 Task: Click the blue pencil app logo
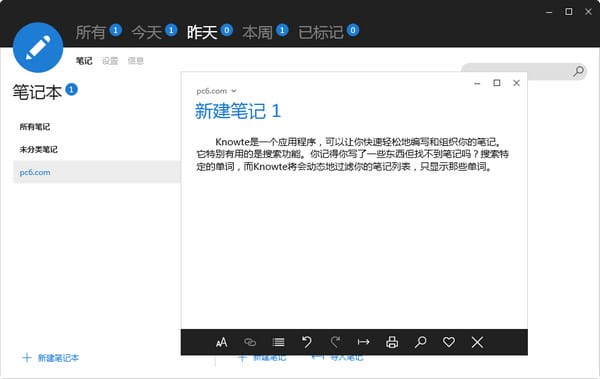(x=38, y=47)
